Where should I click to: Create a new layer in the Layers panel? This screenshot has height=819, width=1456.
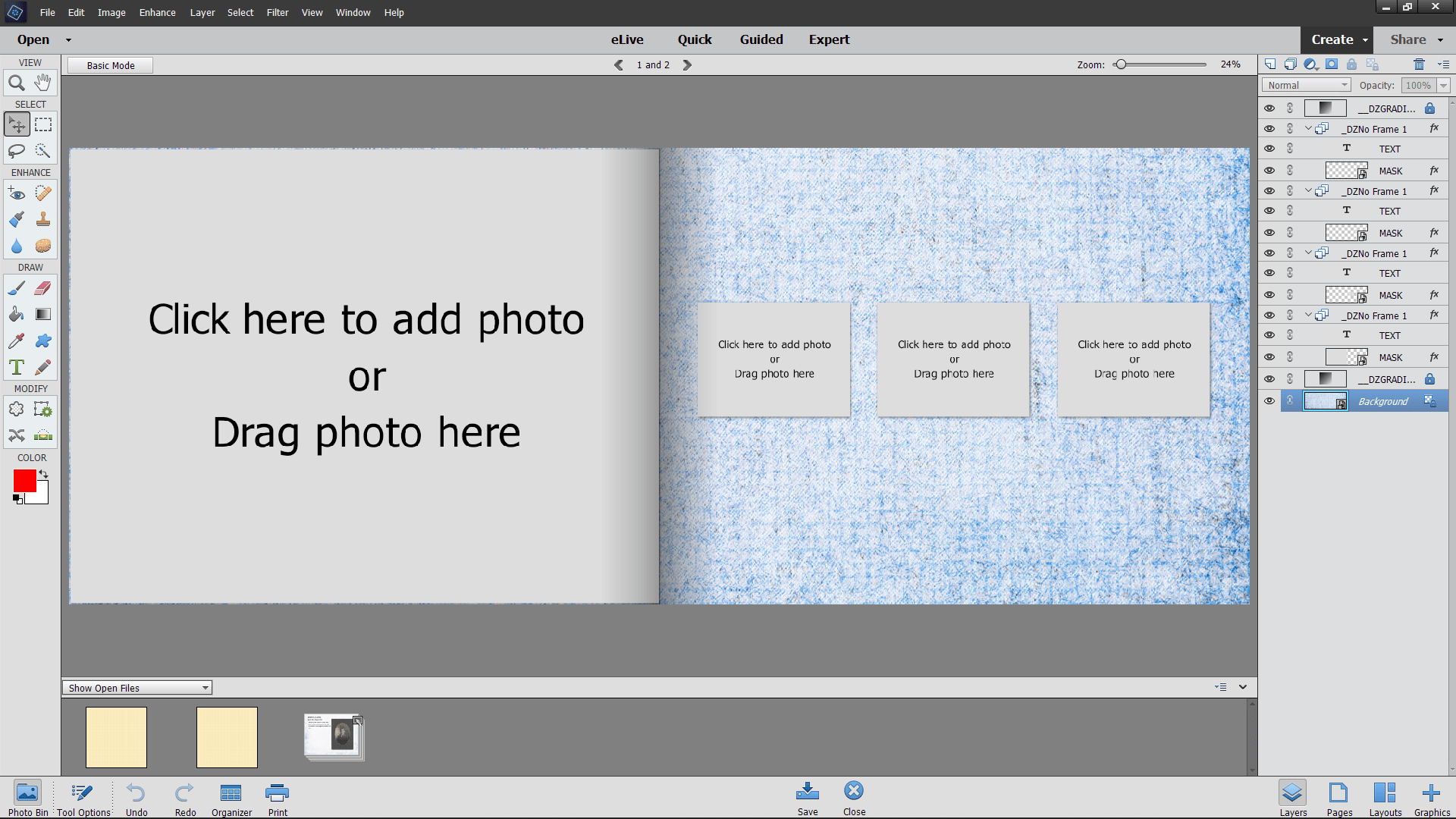(x=1270, y=64)
